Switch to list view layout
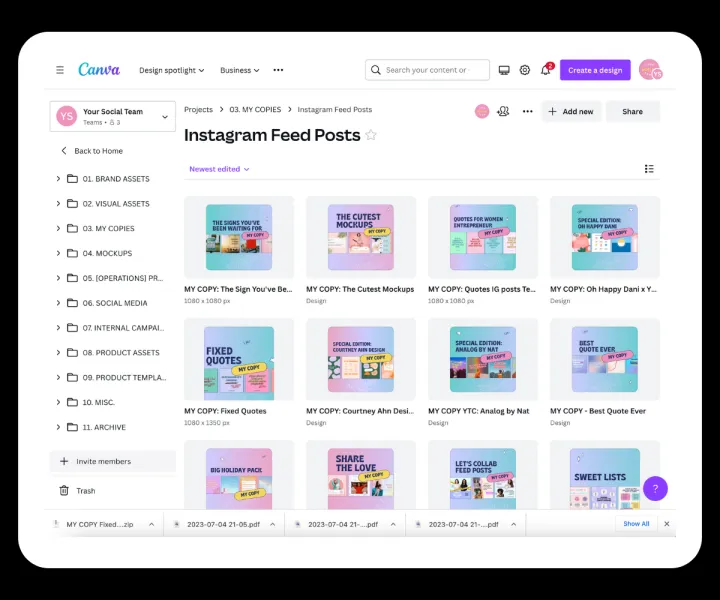The height and width of the screenshot is (600, 720). pyautogui.click(x=649, y=169)
